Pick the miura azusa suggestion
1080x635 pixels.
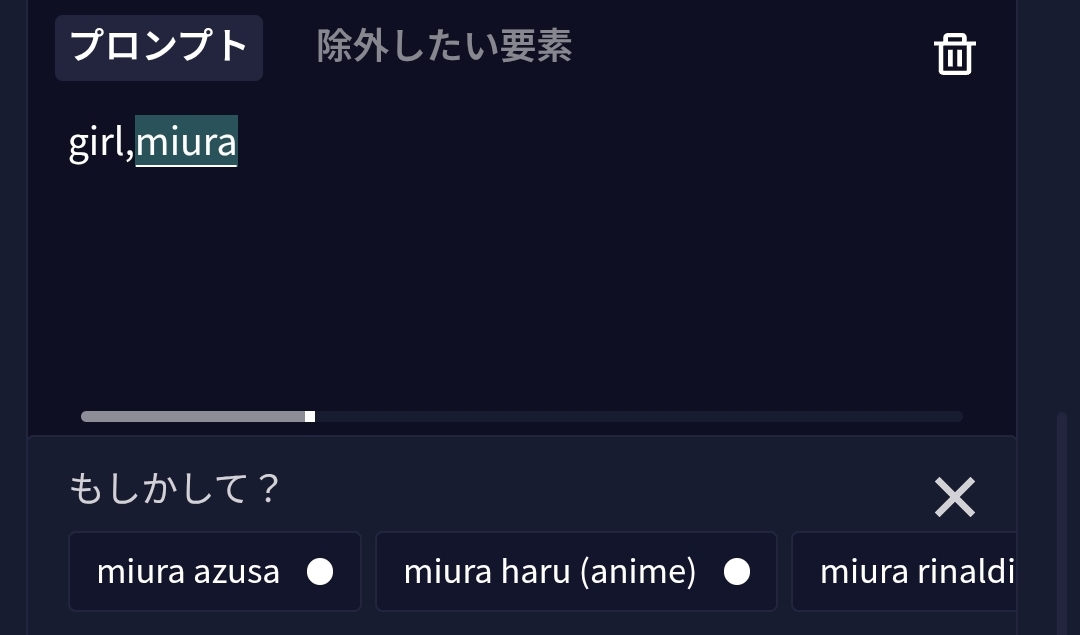(x=190, y=572)
